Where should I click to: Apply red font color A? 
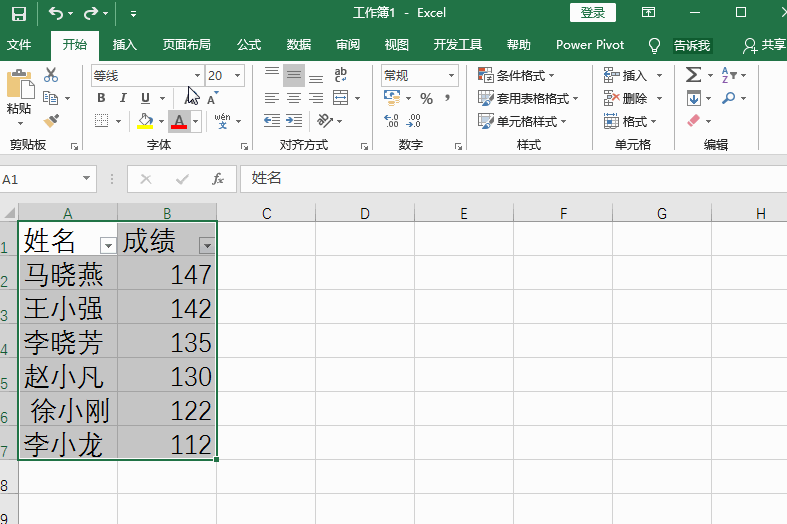pyautogui.click(x=179, y=121)
